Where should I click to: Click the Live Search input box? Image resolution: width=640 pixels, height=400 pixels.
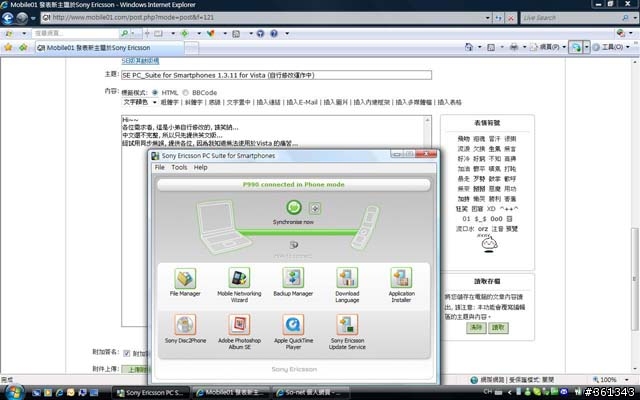pyautogui.click(x=571, y=18)
